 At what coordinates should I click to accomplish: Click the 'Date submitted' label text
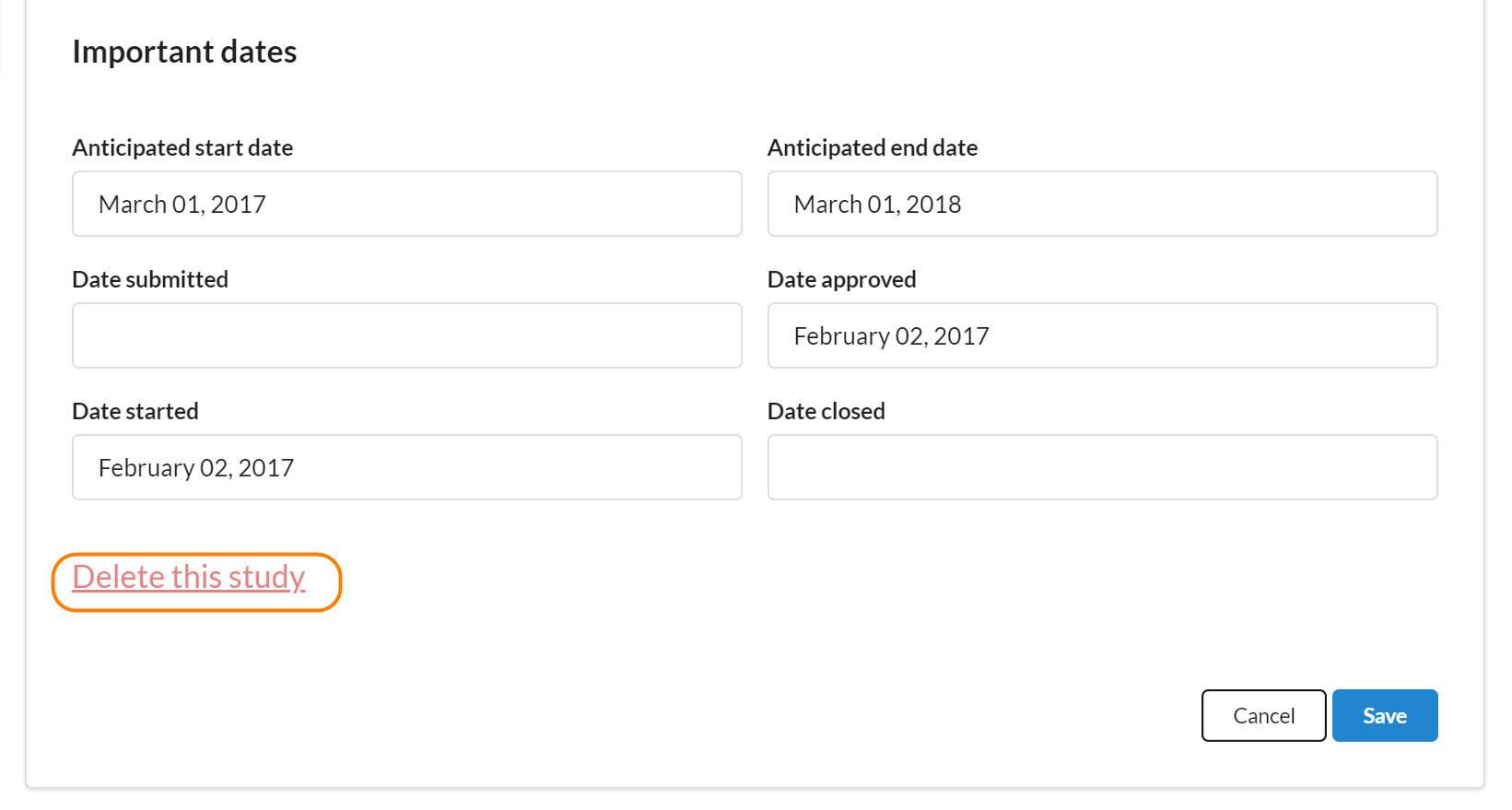(150, 279)
